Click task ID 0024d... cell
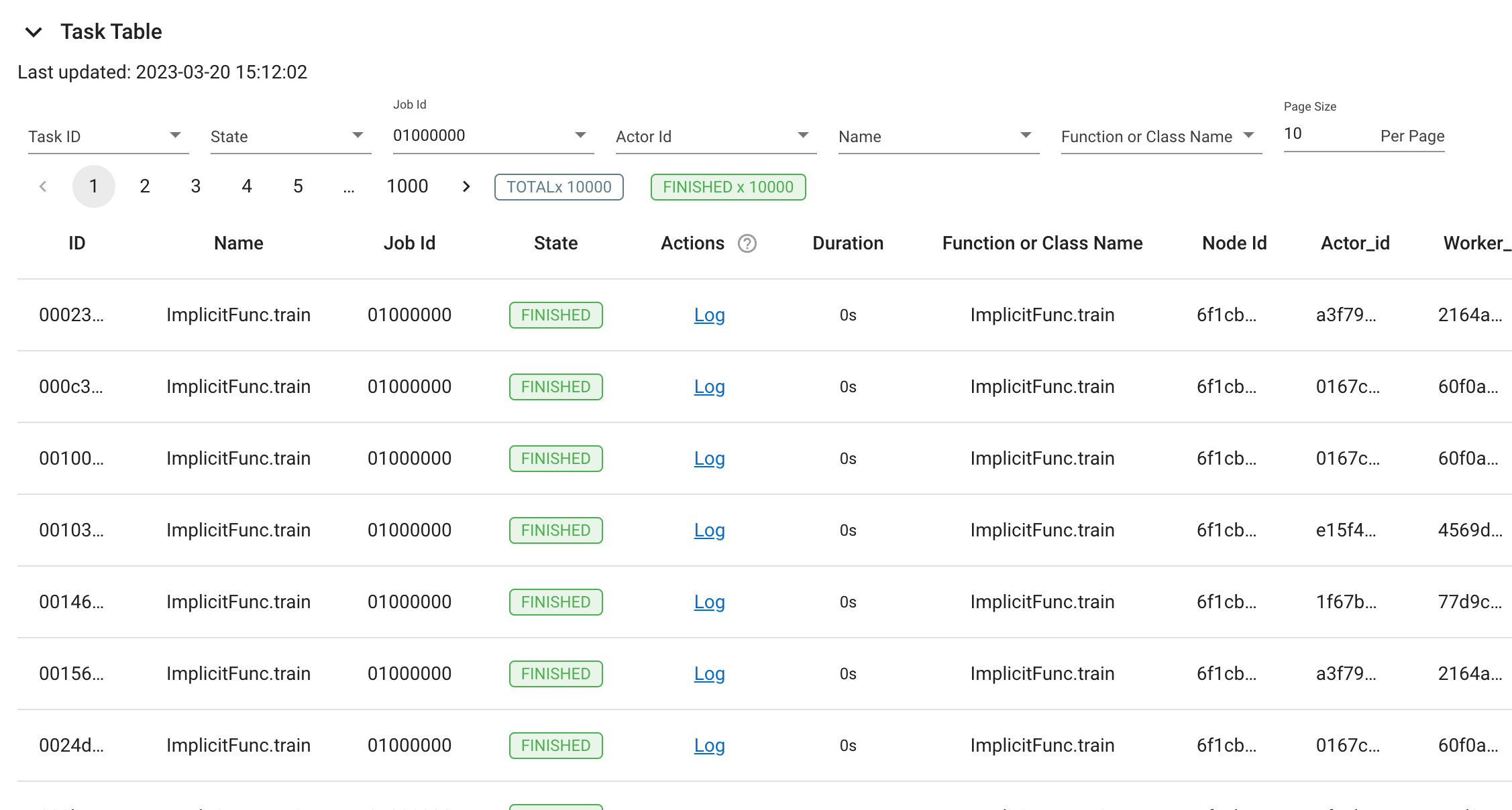 [x=72, y=746]
